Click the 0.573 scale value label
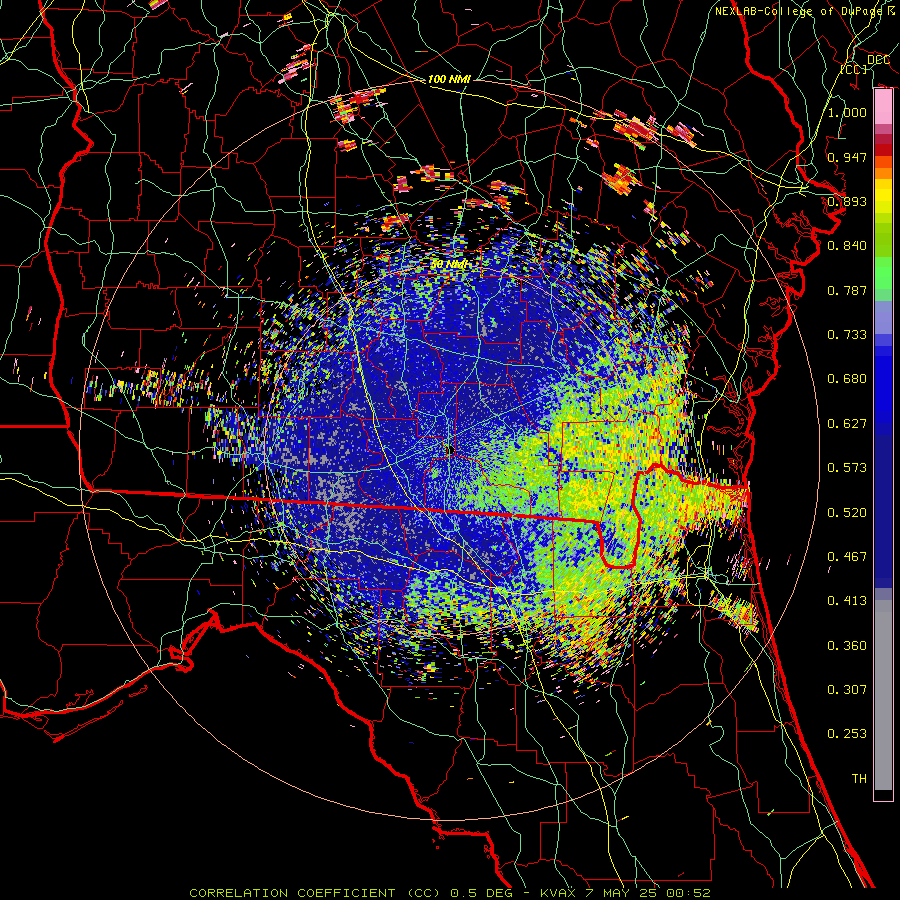The width and height of the screenshot is (900, 900). coord(847,468)
